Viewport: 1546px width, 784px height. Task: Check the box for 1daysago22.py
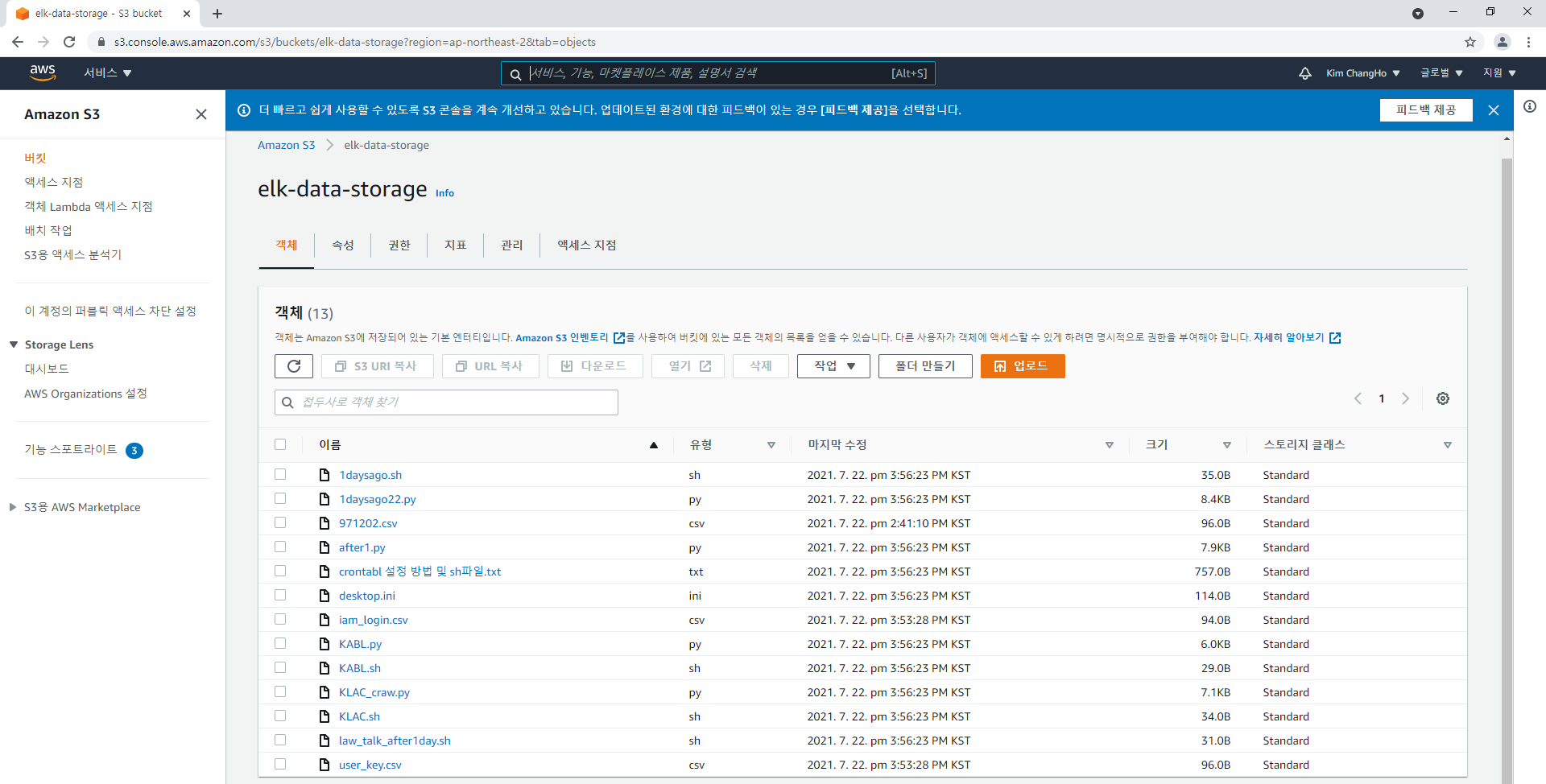[x=280, y=498]
